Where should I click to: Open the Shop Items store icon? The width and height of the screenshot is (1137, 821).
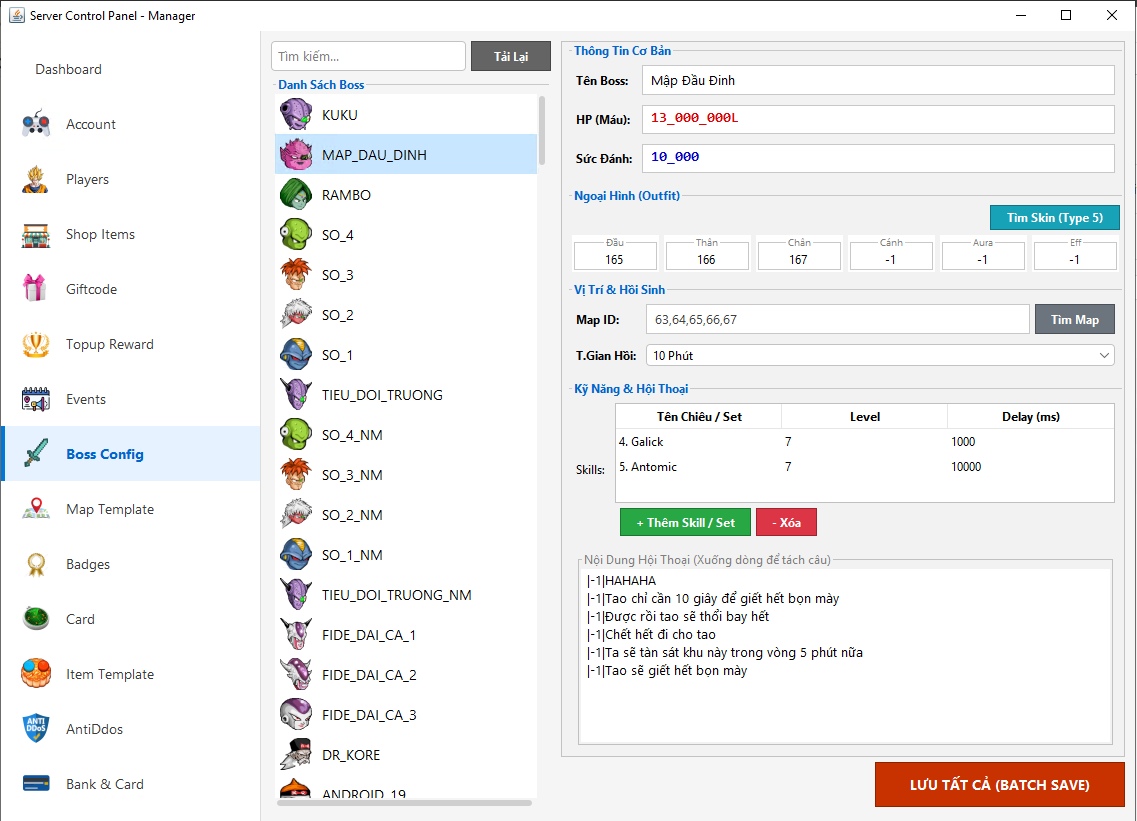36,234
